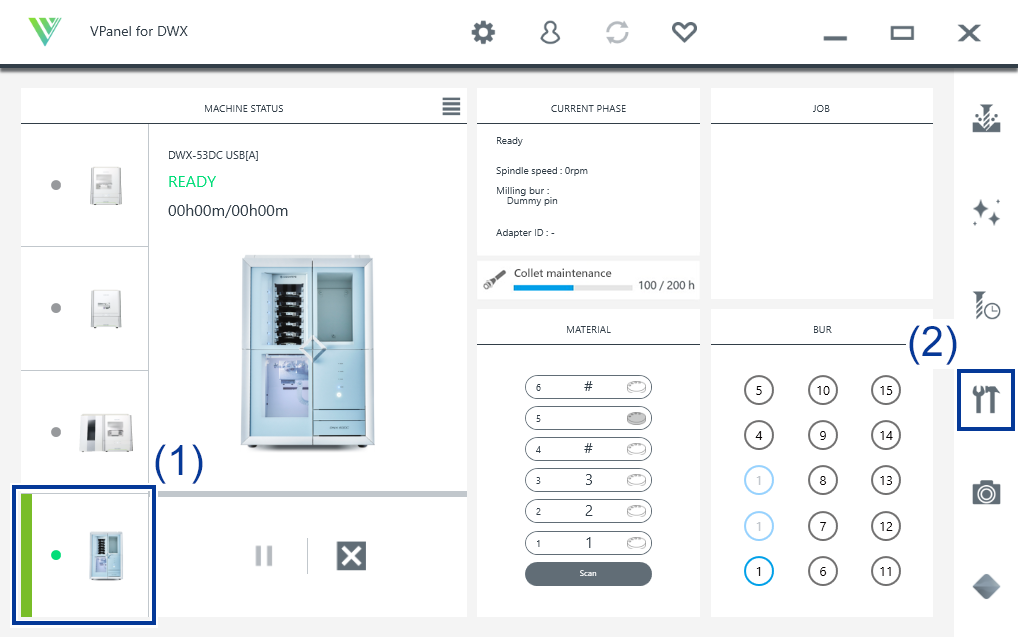Viewport: 1024px width, 637px height.
Task: Click the 100 / 200 h value
Action: click(x=666, y=285)
